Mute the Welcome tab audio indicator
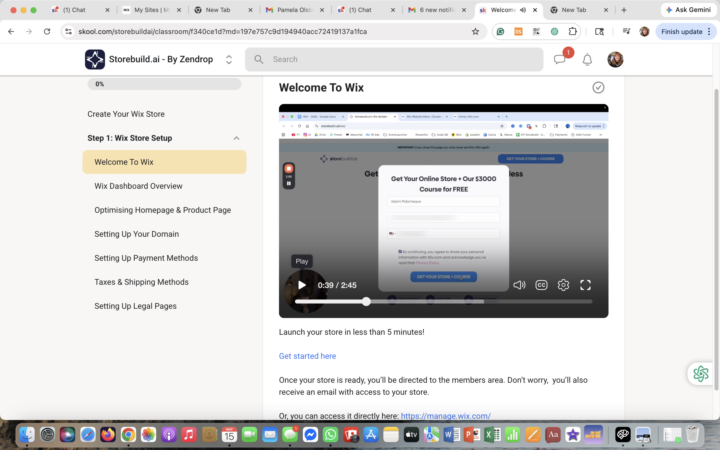This screenshot has width=720, height=450. click(523, 10)
